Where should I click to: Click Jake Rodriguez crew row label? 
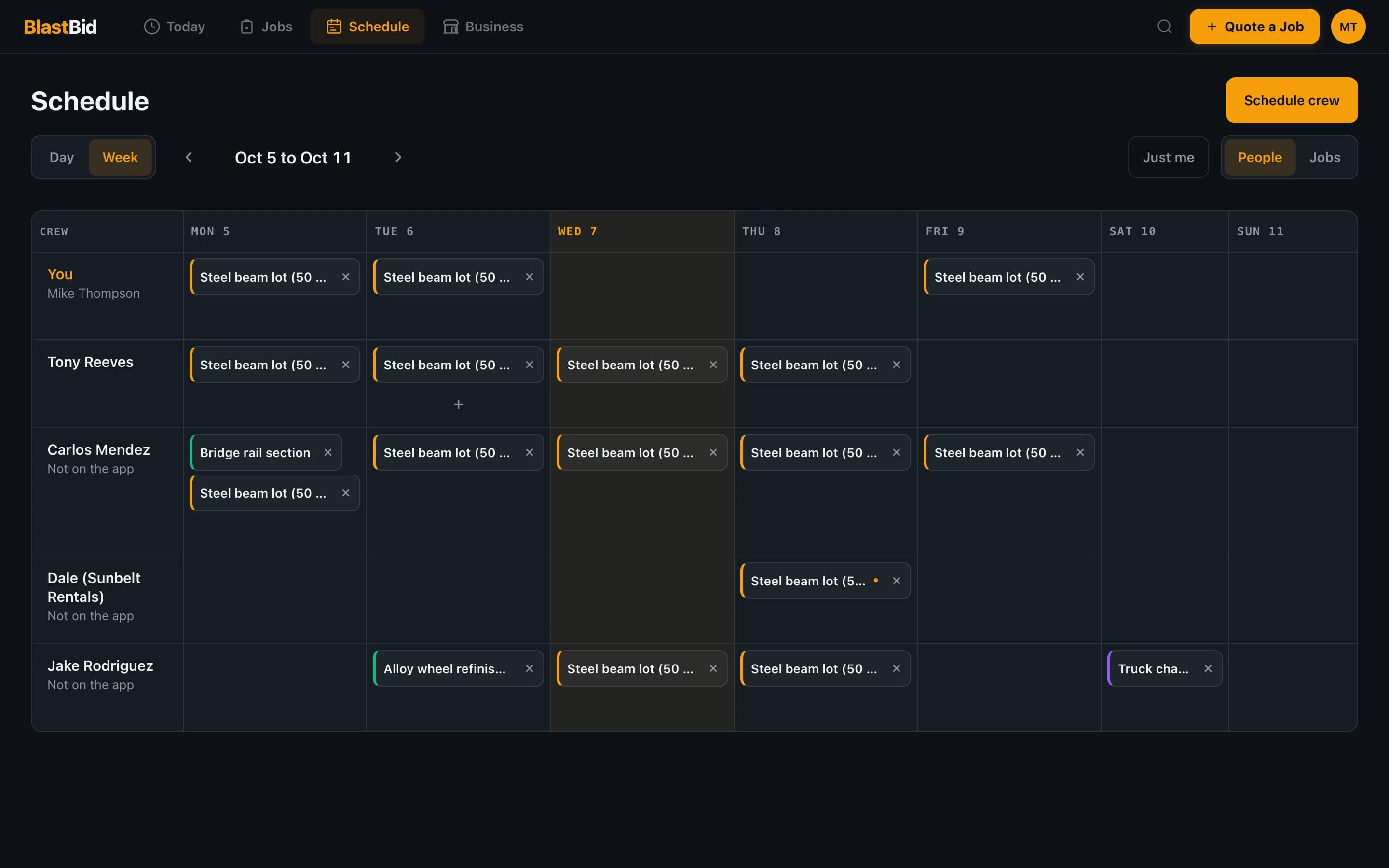(x=100, y=666)
